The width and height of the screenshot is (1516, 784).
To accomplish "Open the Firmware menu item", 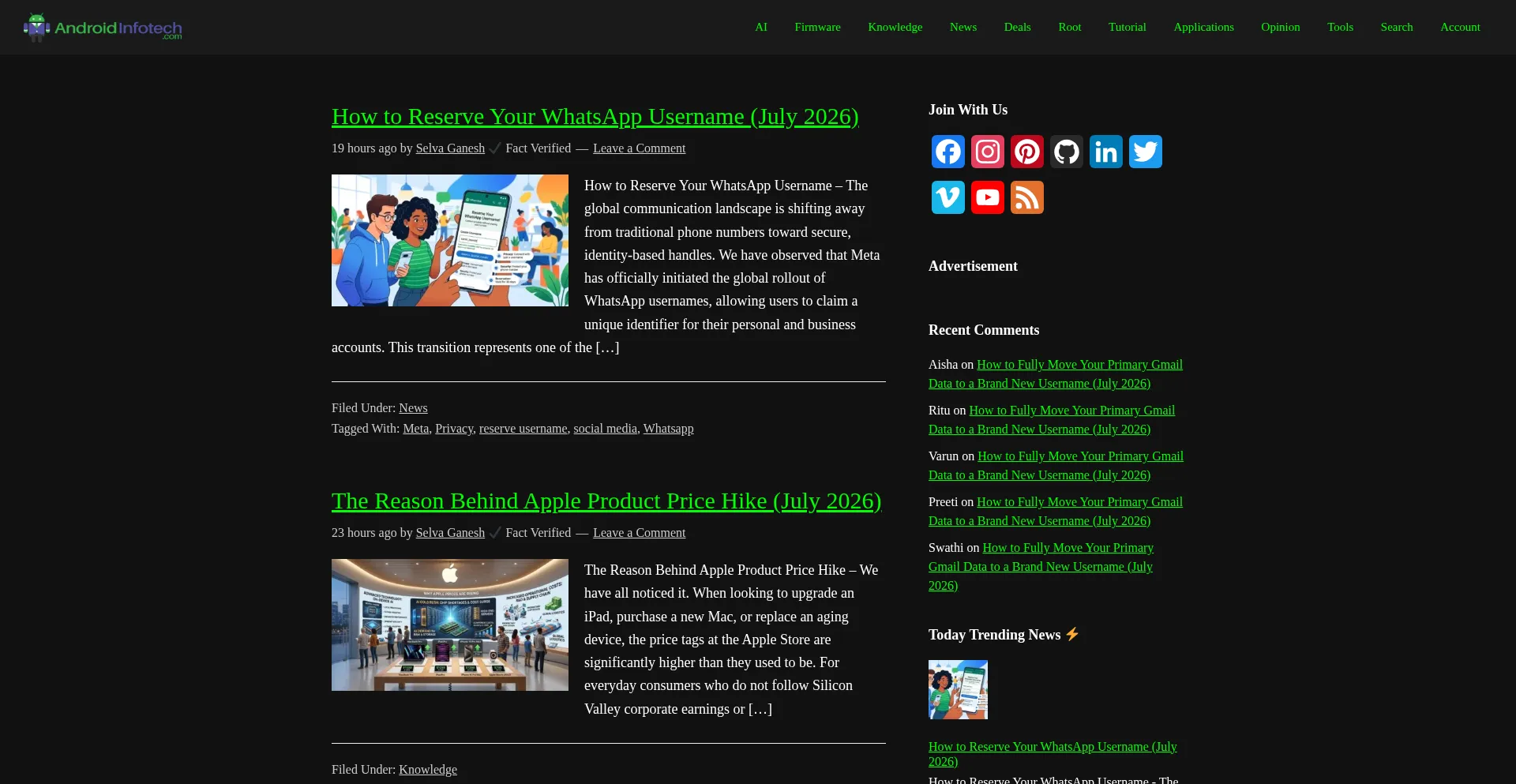I will (x=817, y=27).
